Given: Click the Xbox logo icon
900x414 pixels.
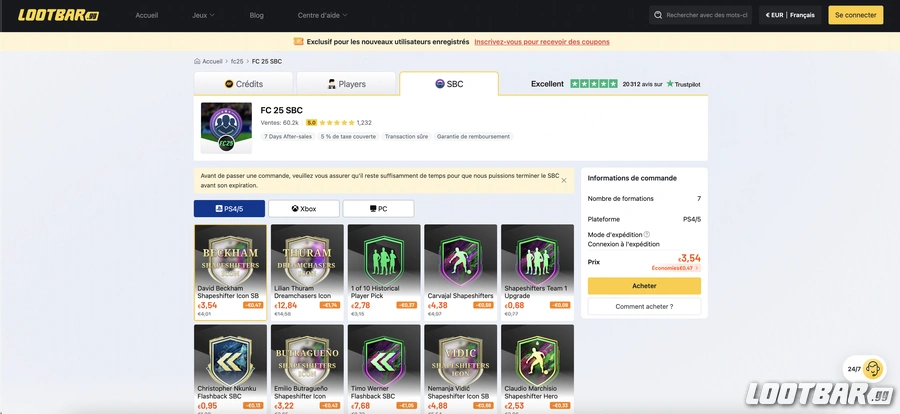Looking at the screenshot, I should pos(295,209).
